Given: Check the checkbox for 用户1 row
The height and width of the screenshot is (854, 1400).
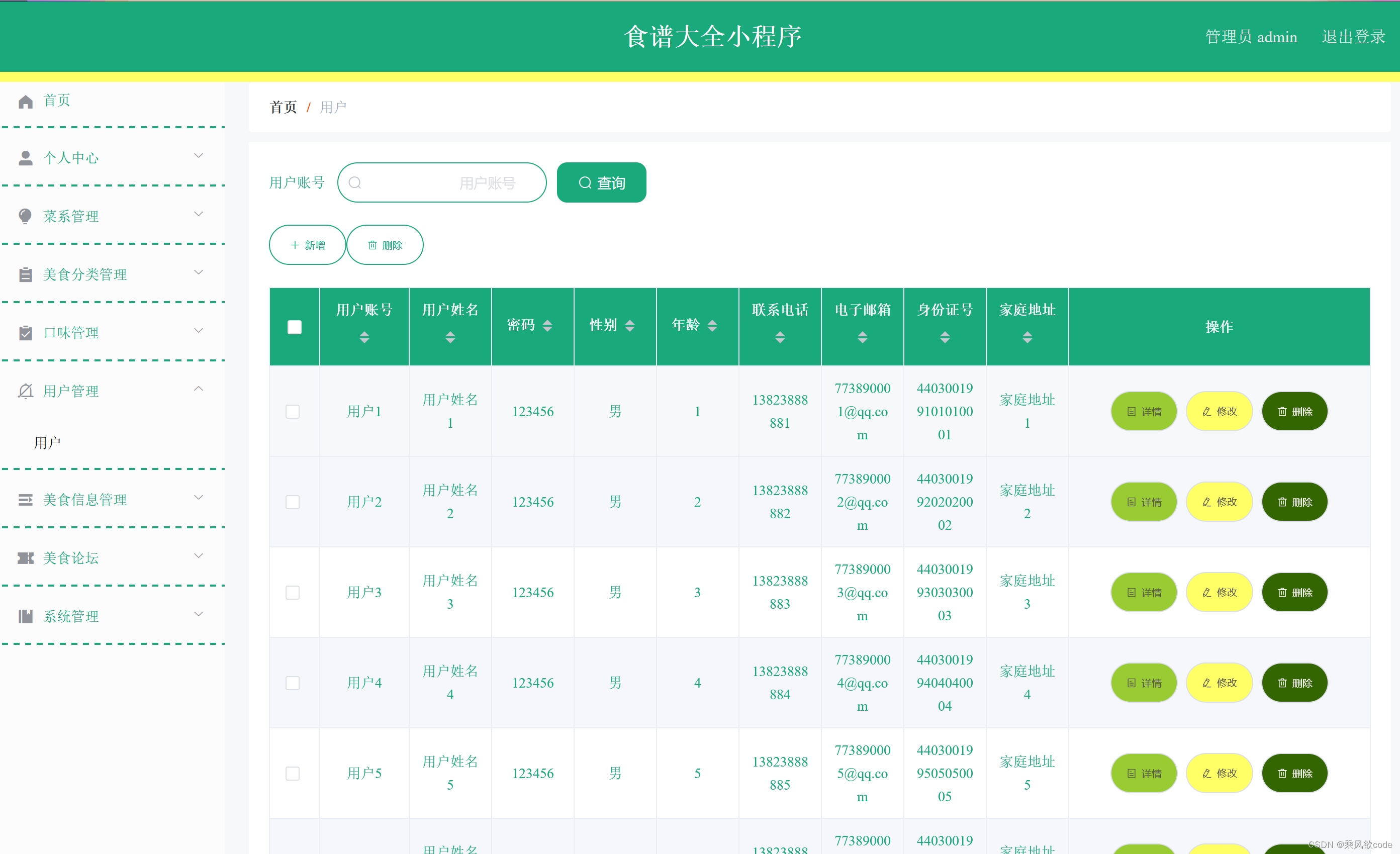Looking at the screenshot, I should (293, 411).
